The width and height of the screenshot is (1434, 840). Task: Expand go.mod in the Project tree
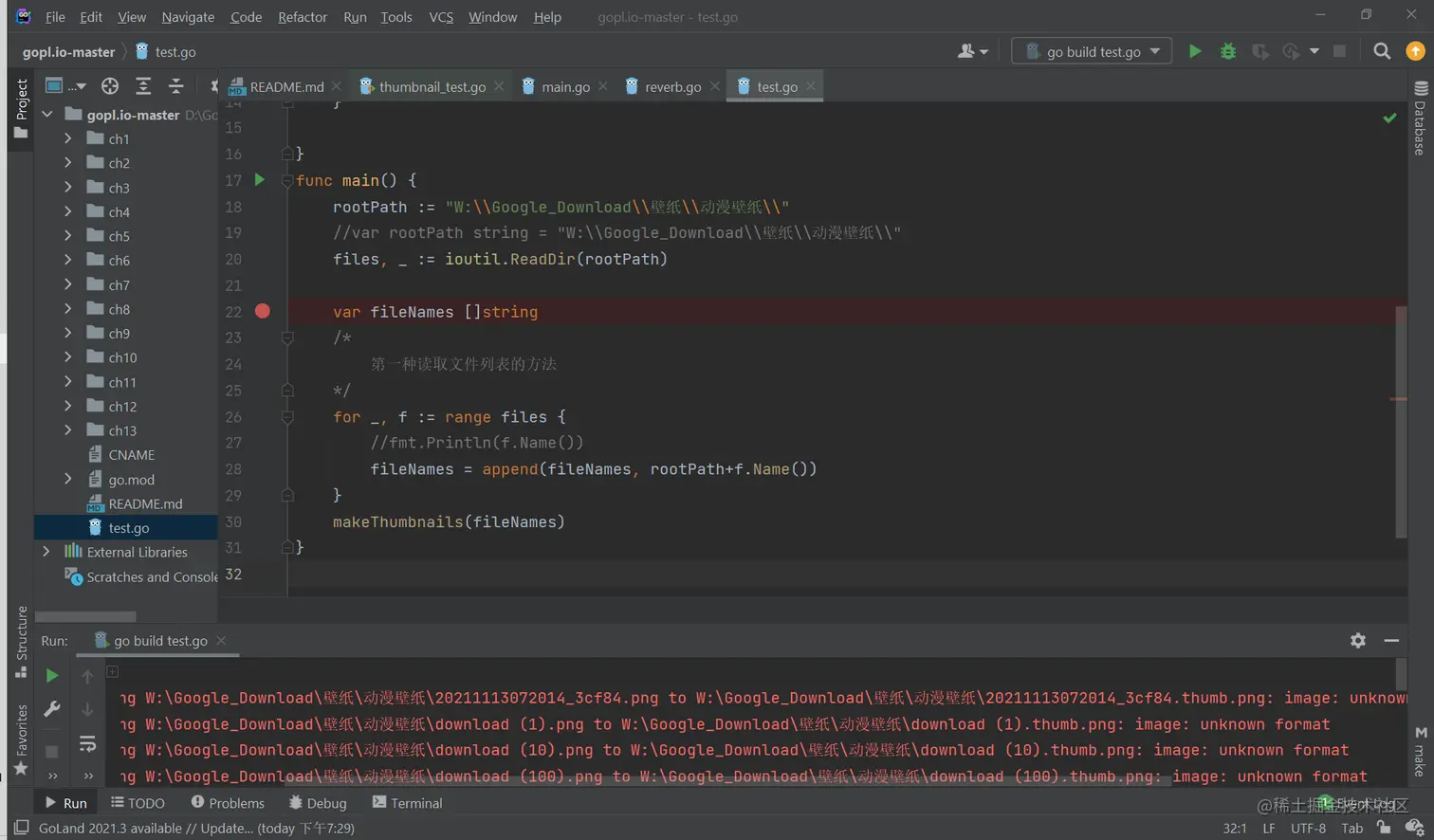(68, 480)
